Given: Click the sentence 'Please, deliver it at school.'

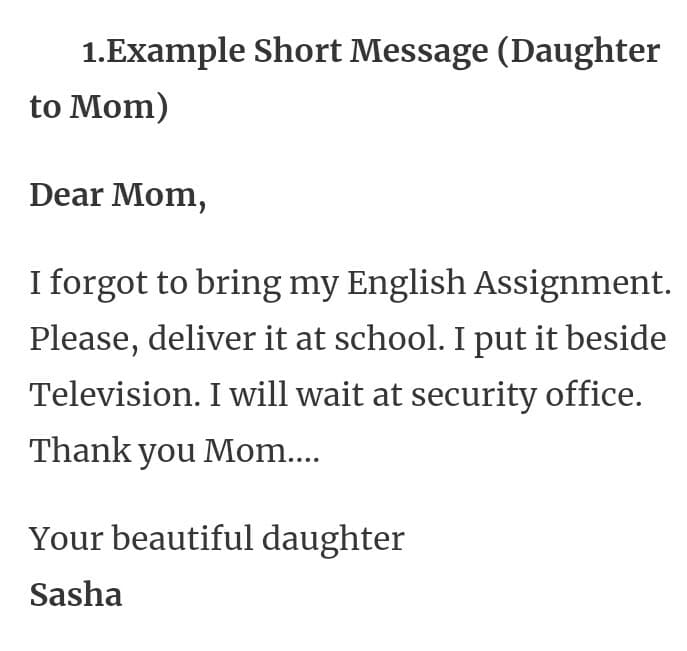Looking at the screenshot, I should 237,340.
